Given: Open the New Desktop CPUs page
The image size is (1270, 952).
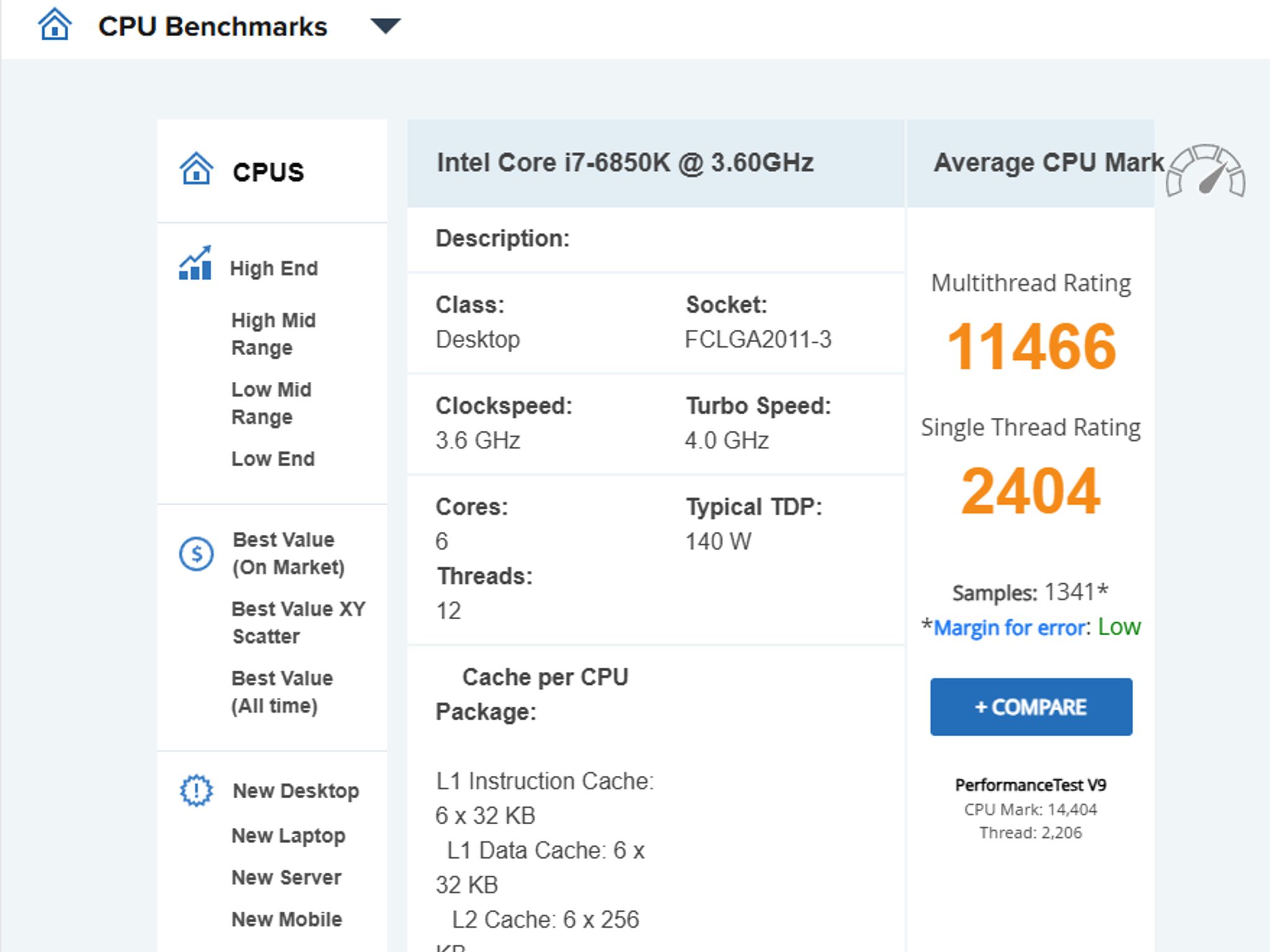Looking at the screenshot, I should [296, 791].
